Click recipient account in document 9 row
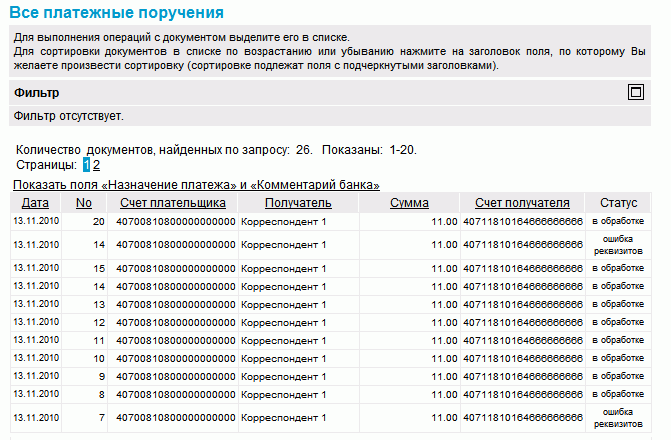The height and width of the screenshot is (440, 671). pyautogui.click(x=523, y=376)
